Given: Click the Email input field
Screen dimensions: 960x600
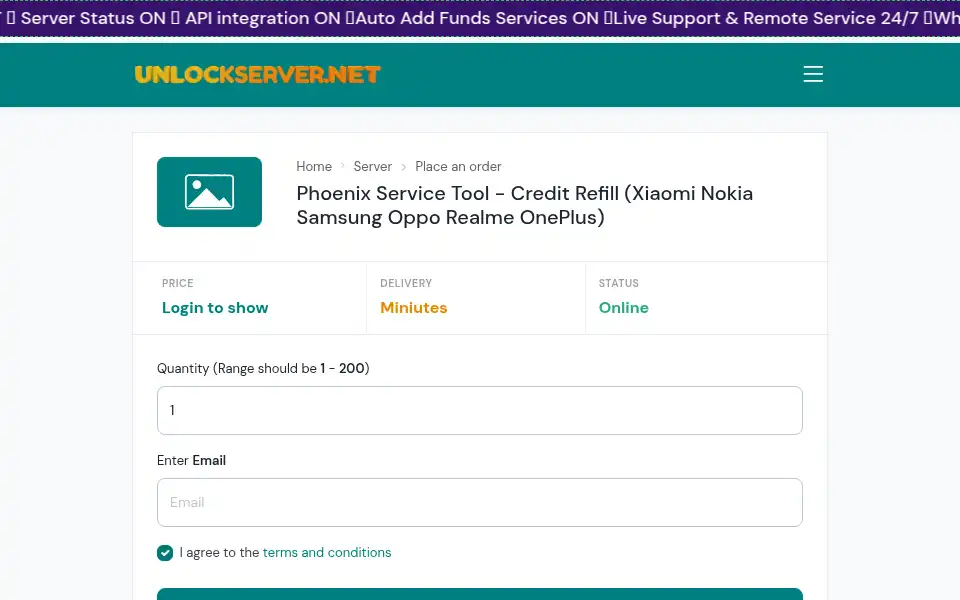Looking at the screenshot, I should 479,502.
